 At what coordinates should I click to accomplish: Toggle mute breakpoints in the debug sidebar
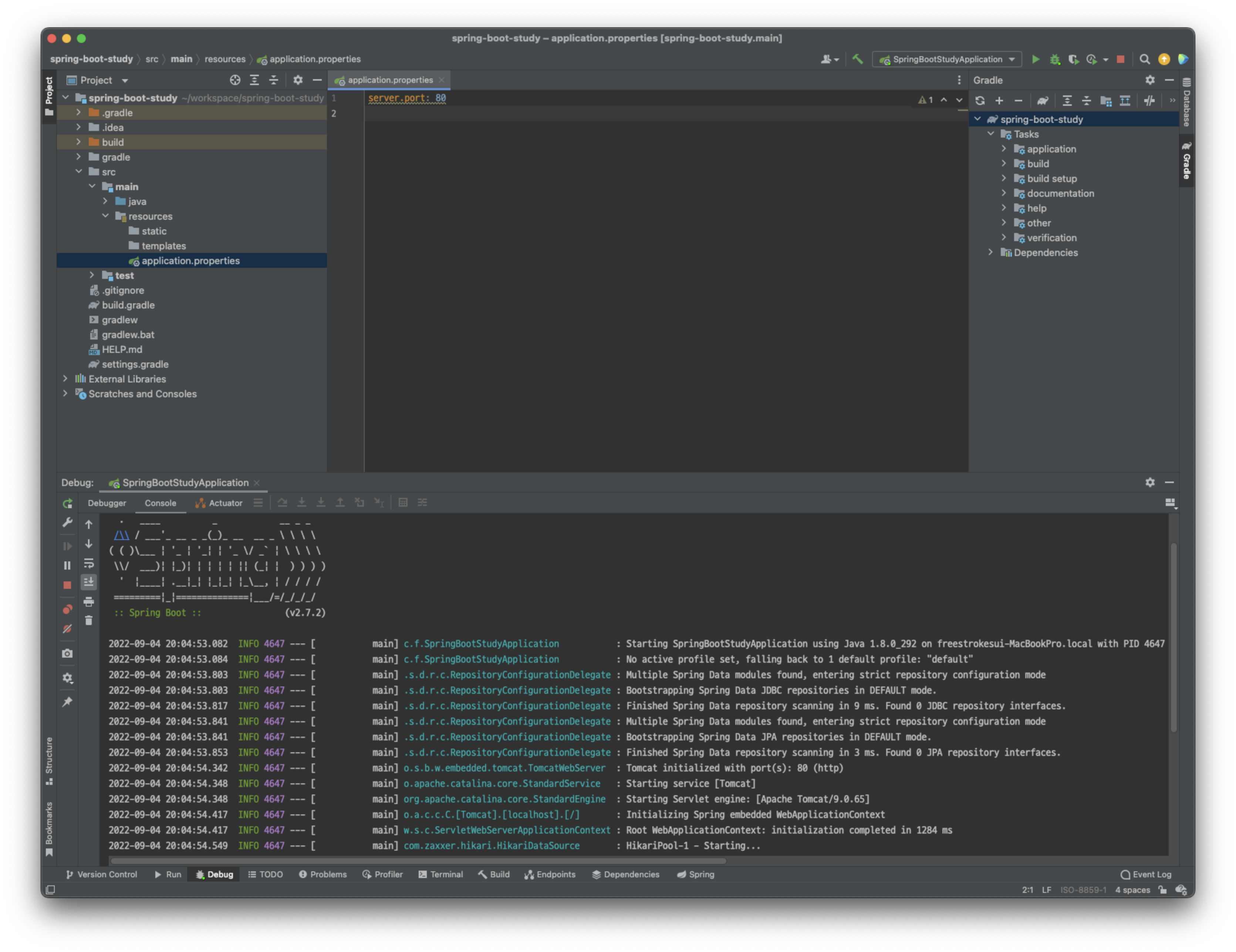[67, 629]
